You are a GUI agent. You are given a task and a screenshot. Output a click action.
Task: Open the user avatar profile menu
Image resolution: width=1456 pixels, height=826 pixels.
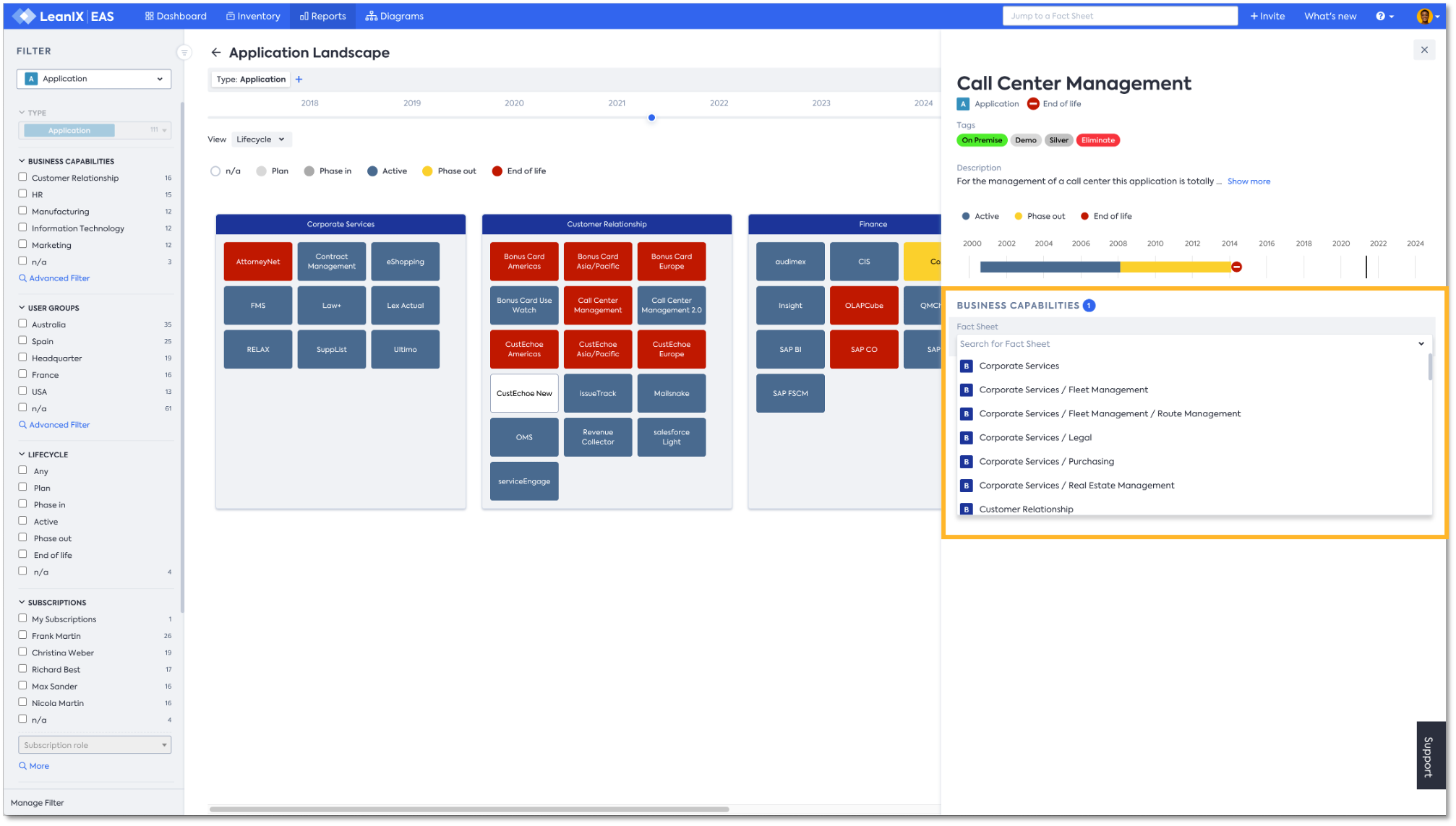(x=1425, y=16)
